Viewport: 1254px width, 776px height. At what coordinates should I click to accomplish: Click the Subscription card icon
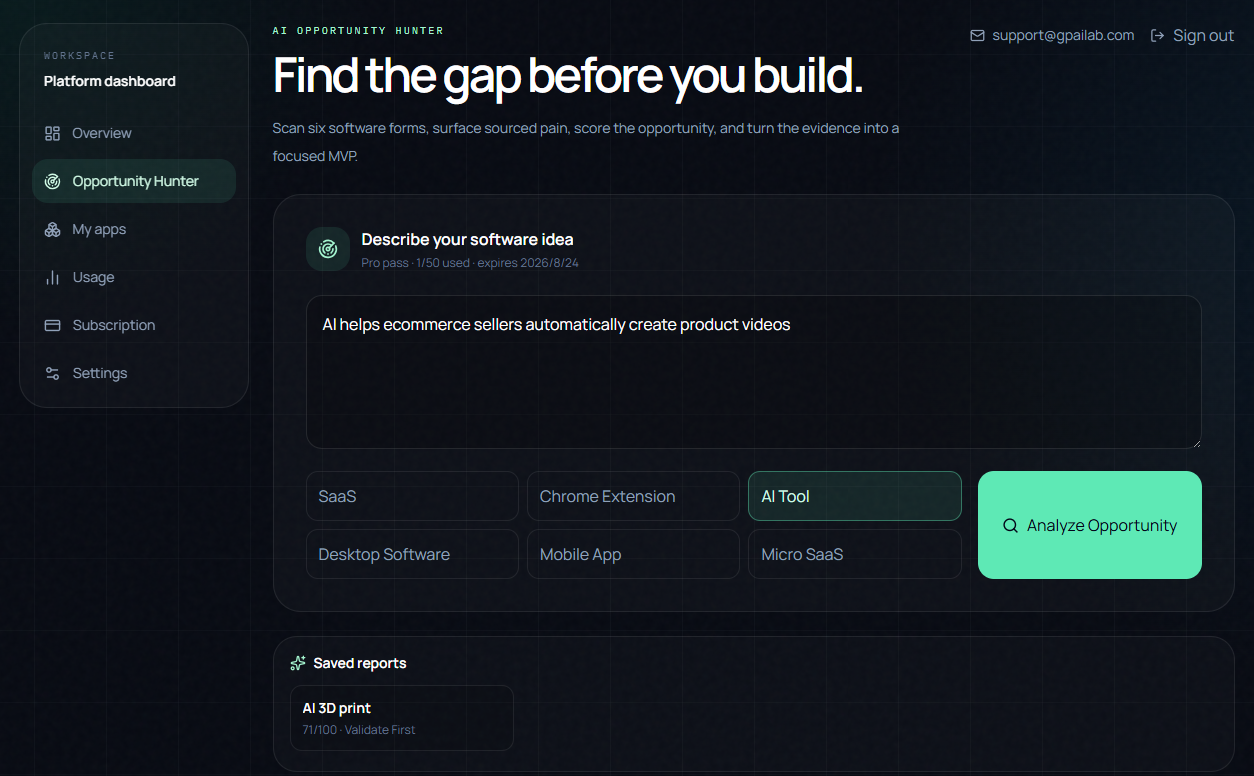pyautogui.click(x=53, y=325)
